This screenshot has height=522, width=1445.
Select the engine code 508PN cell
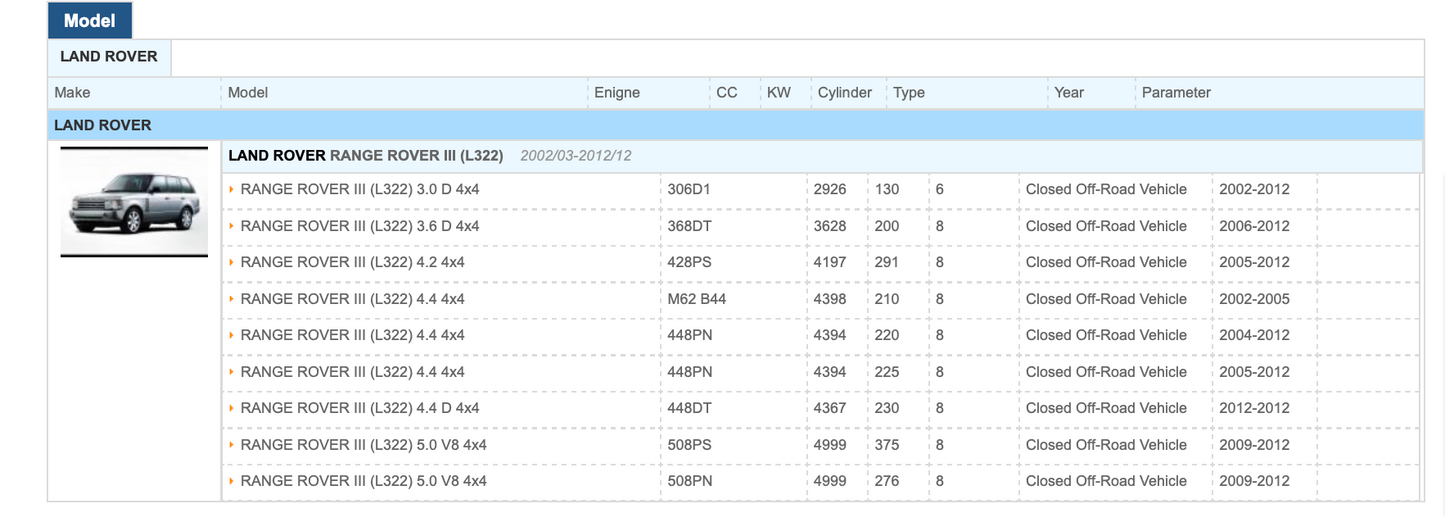point(690,481)
